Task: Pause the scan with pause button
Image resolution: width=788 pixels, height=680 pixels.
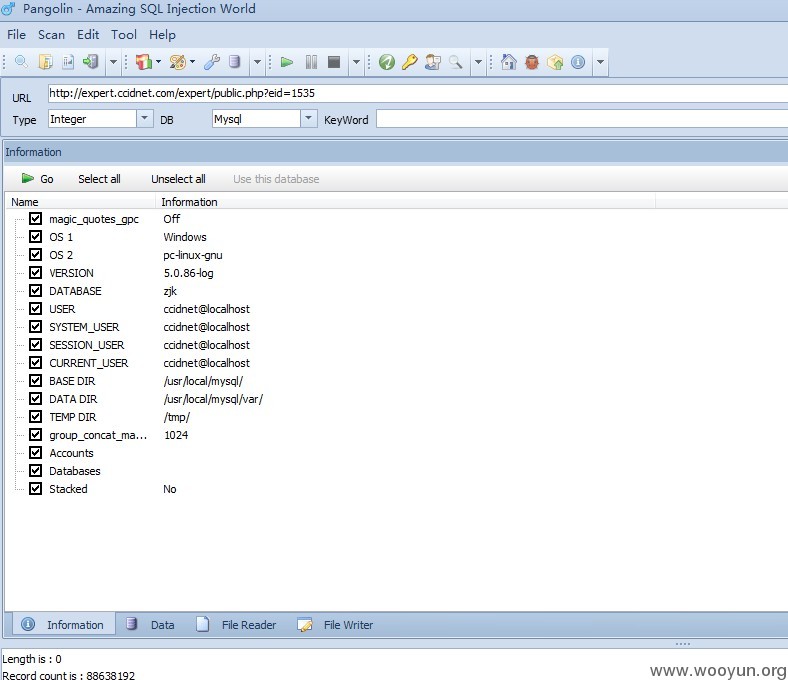Action: (311, 62)
